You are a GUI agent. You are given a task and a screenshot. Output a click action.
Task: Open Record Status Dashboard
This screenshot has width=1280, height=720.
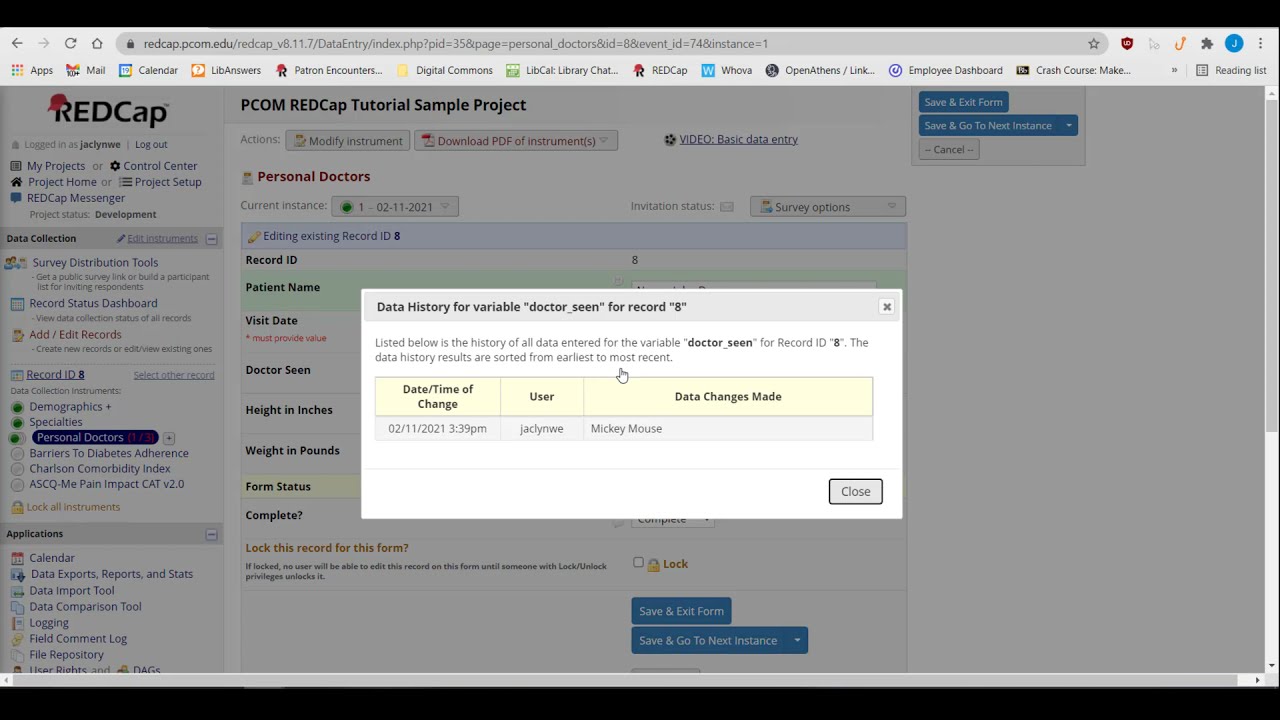tap(93, 303)
